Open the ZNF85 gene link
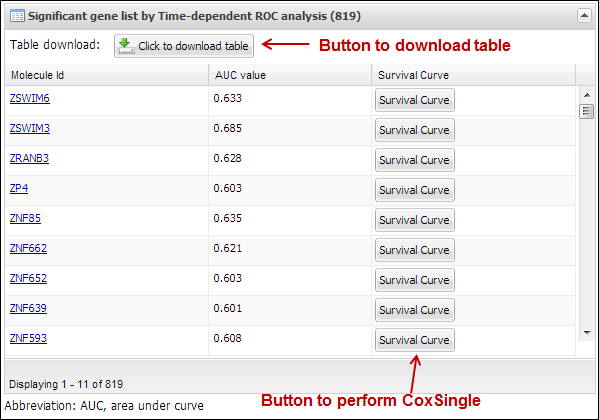The height and width of the screenshot is (420, 599). pyautogui.click(x=25, y=218)
